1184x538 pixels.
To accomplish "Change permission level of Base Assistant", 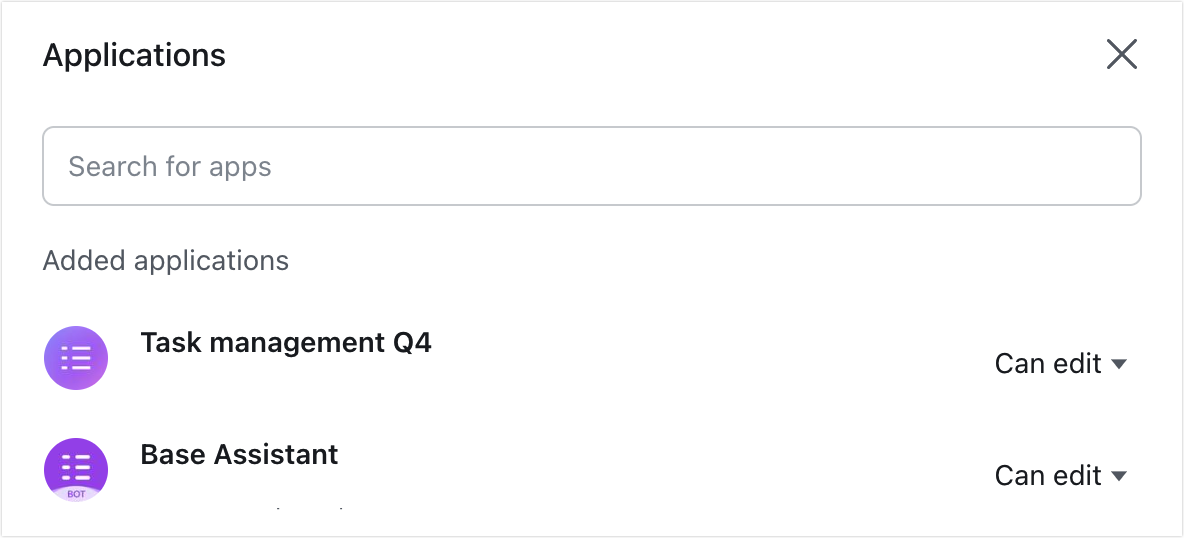I will click(1061, 475).
